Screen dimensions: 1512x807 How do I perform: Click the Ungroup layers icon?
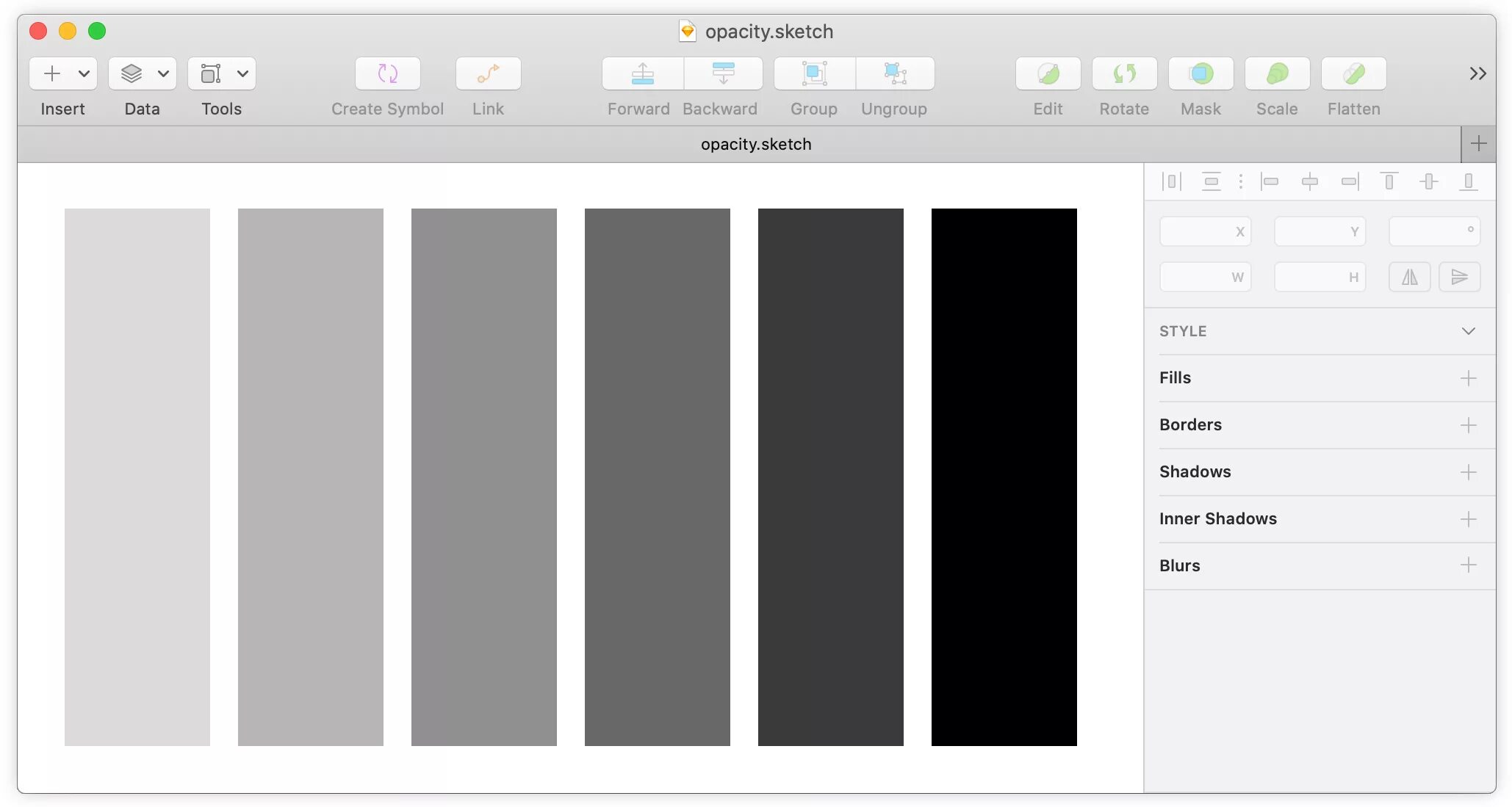pyautogui.click(x=894, y=73)
